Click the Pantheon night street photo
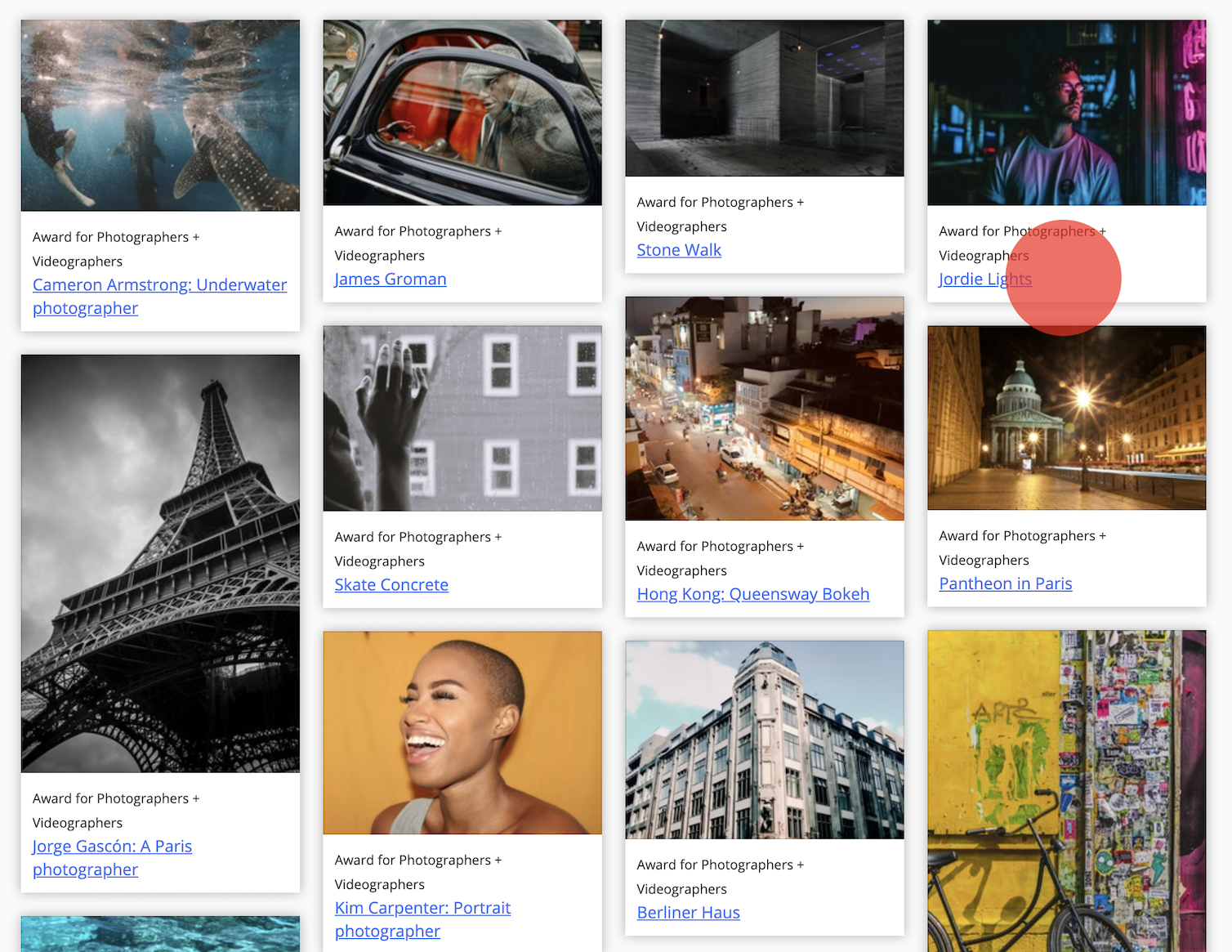1232x952 pixels. point(1066,418)
